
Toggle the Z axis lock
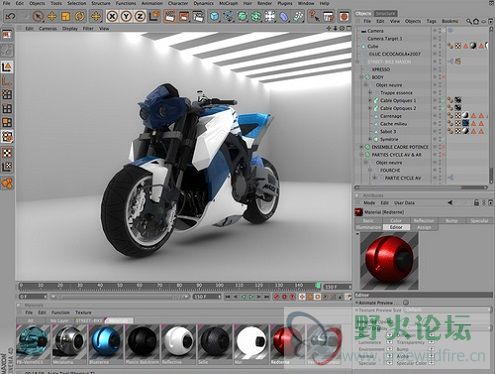tap(140, 16)
